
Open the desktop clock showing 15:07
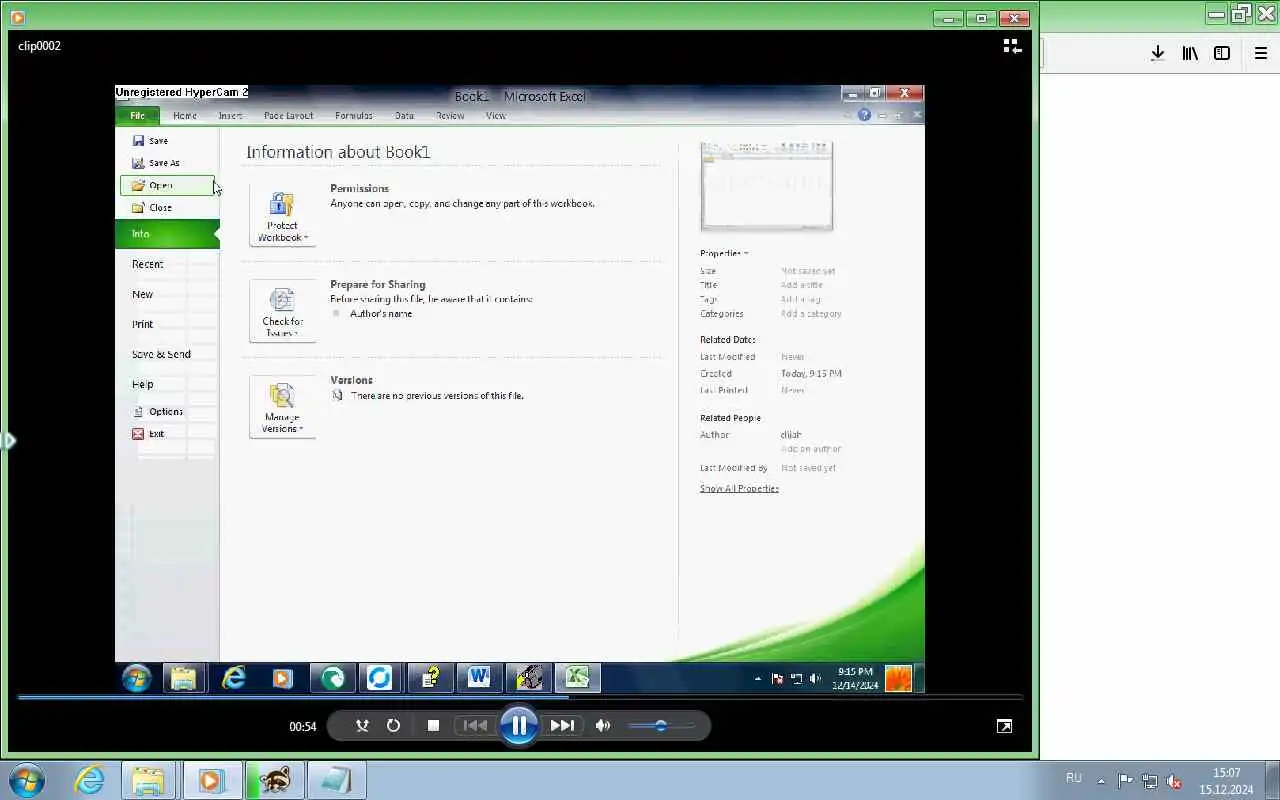tap(1226, 781)
